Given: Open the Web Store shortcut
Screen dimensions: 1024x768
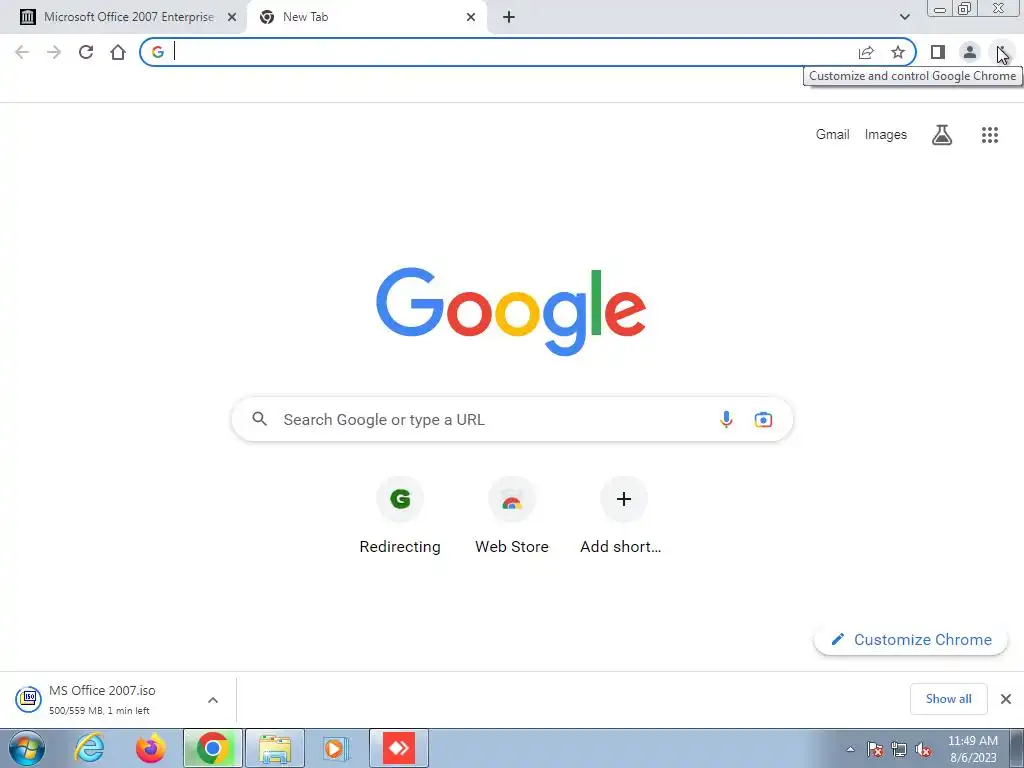Looking at the screenshot, I should coord(512,517).
